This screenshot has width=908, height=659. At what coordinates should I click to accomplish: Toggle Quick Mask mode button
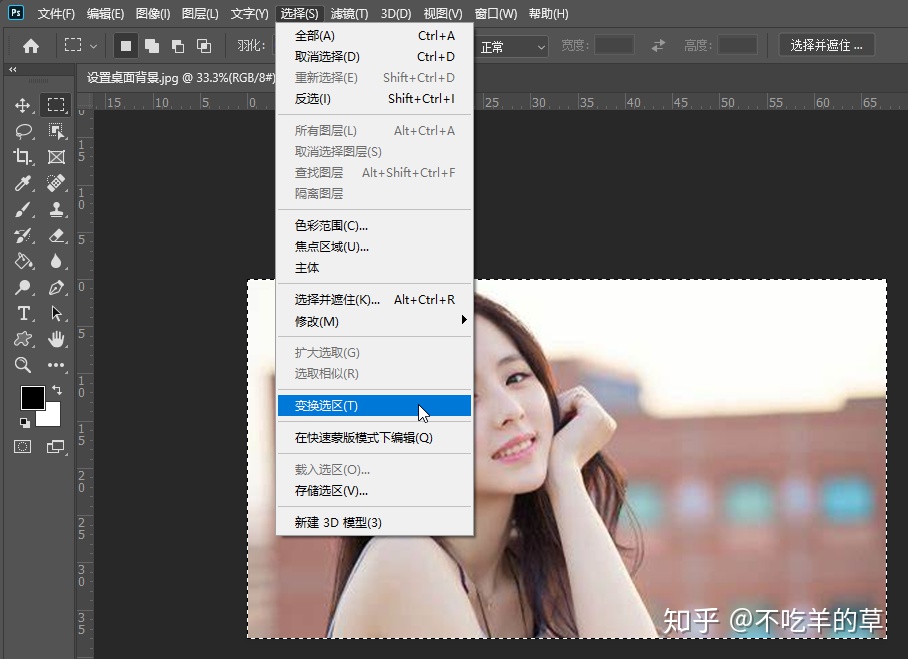[23, 446]
